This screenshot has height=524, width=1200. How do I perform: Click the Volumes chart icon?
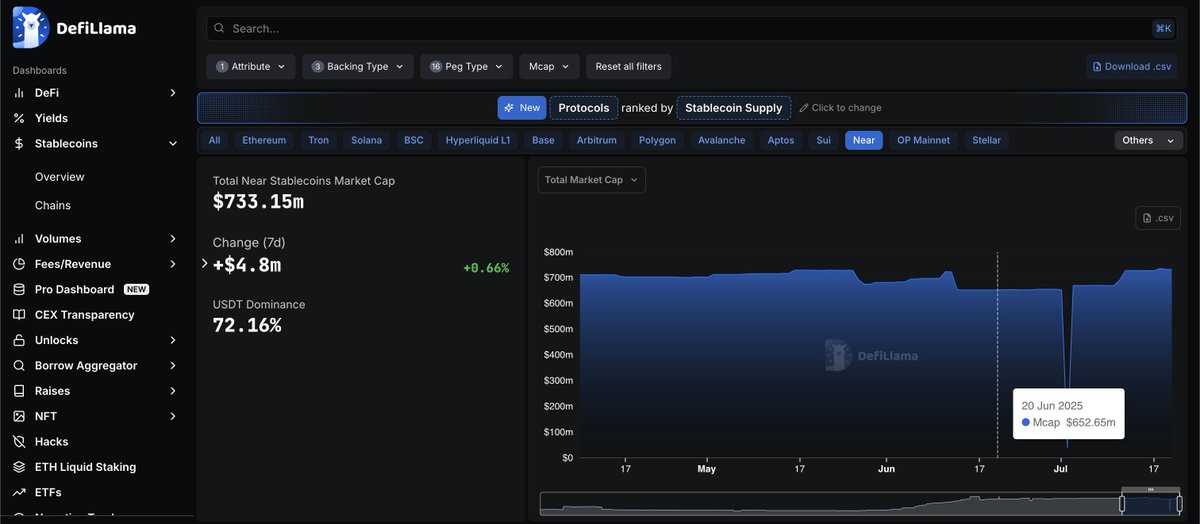point(19,239)
